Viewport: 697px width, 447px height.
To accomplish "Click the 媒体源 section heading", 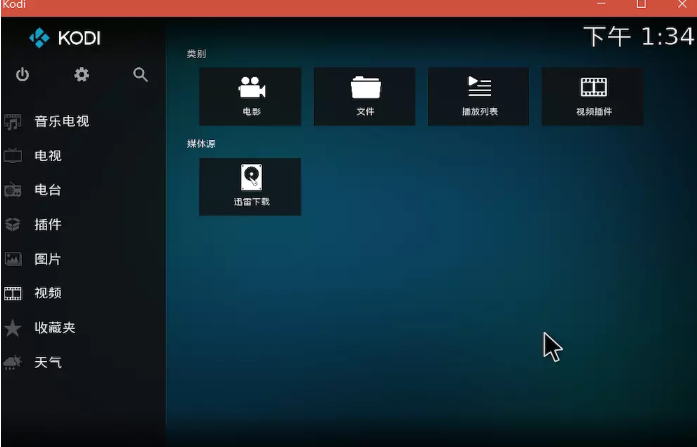I will pyautogui.click(x=201, y=144).
